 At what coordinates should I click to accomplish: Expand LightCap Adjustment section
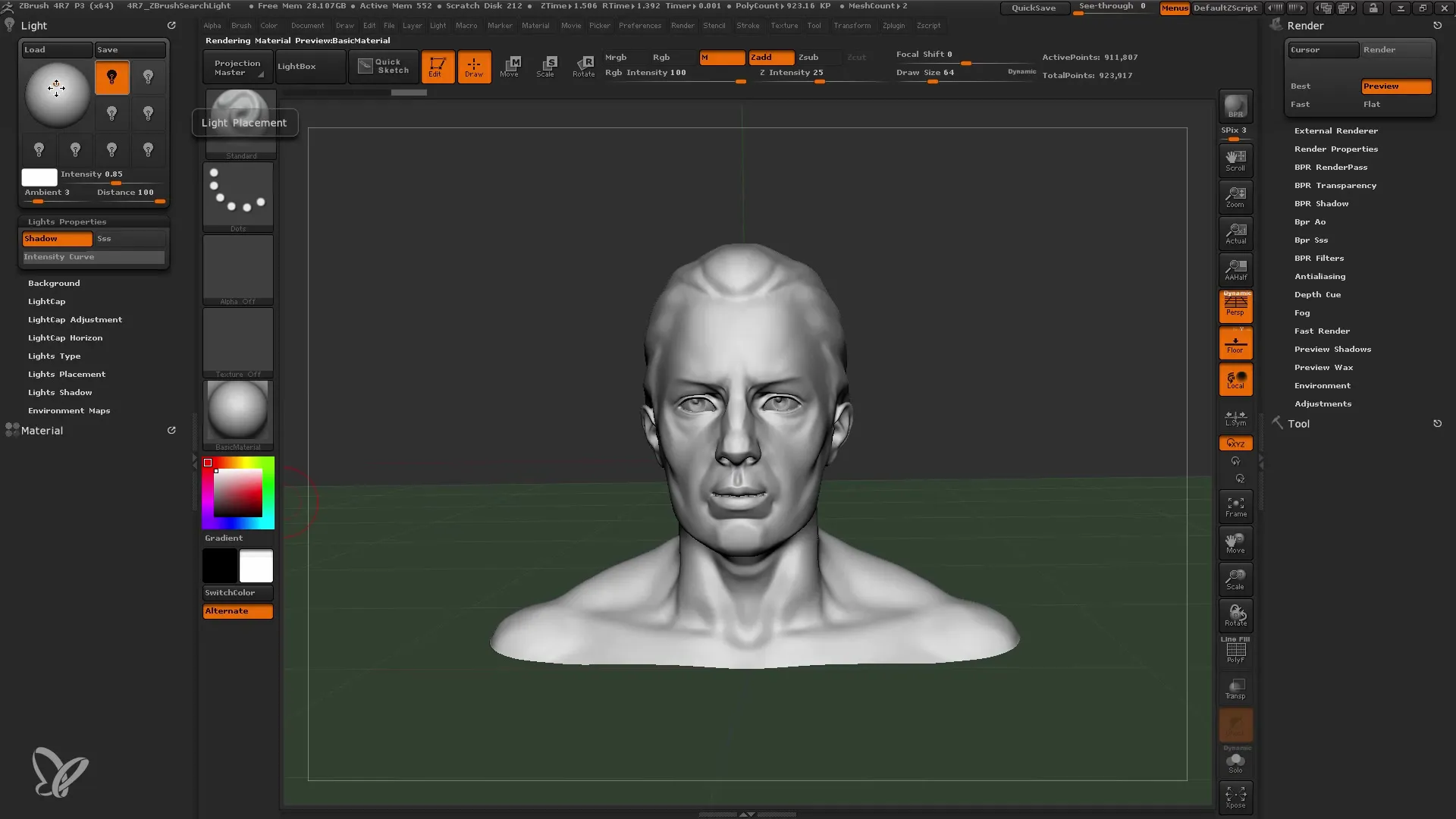(x=75, y=320)
